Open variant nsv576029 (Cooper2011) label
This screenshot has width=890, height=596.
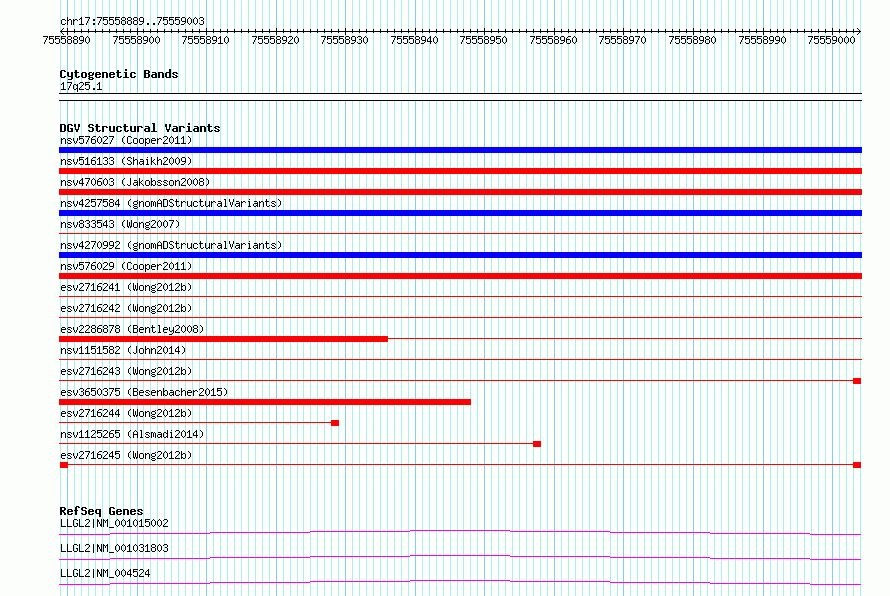coord(126,266)
